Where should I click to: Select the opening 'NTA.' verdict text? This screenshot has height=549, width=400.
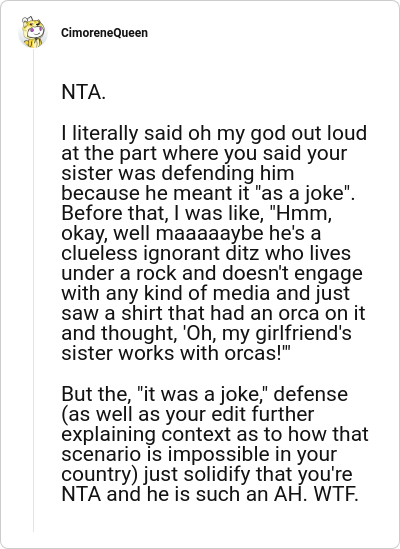[83, 92]
